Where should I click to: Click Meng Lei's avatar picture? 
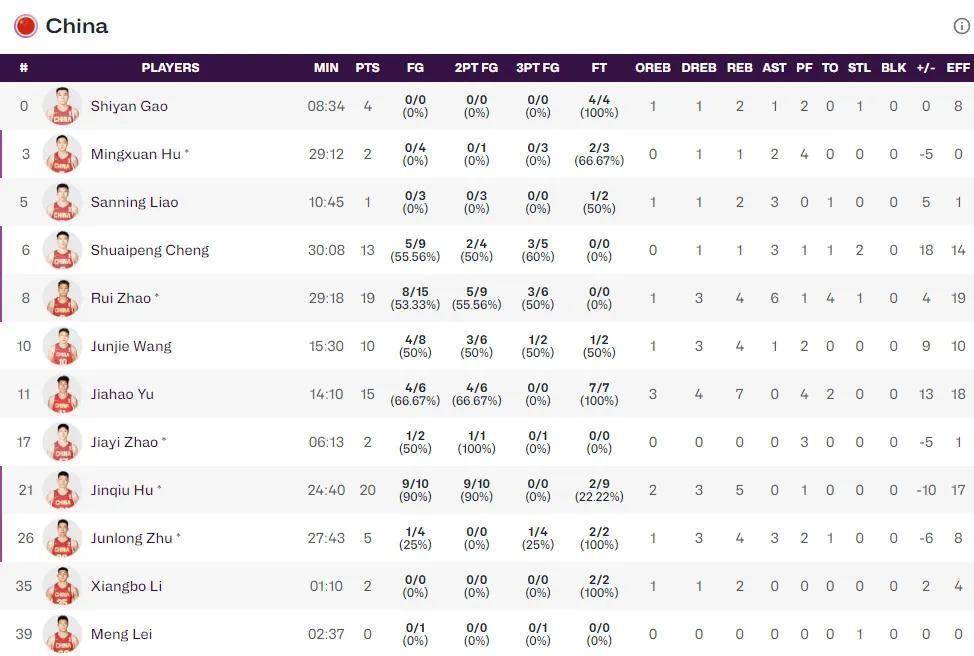pyautogui.click(x=62, y=634)
